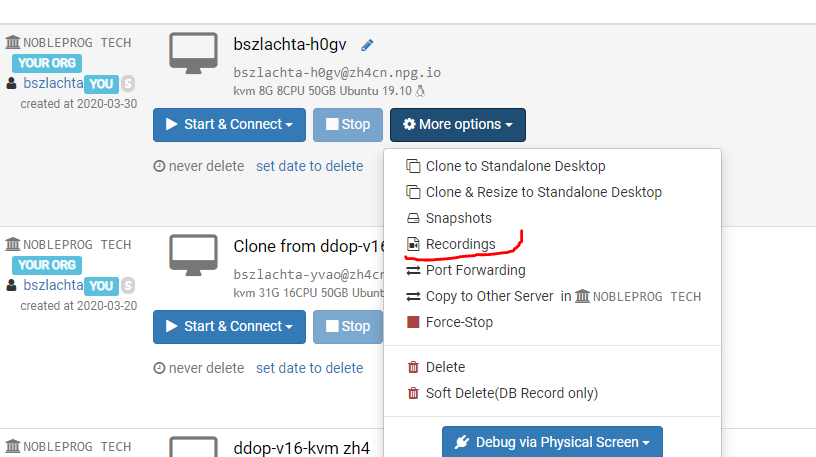Click the monitor icon for bszlachta-h0gv desktop

[193, 53]
